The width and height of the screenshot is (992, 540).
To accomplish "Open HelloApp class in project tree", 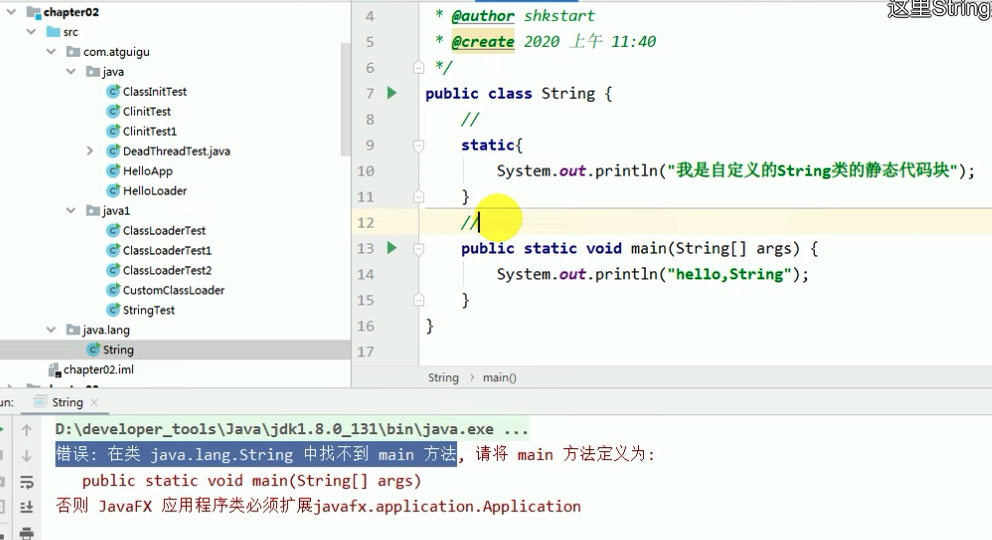I will click(x=147, y=171).
